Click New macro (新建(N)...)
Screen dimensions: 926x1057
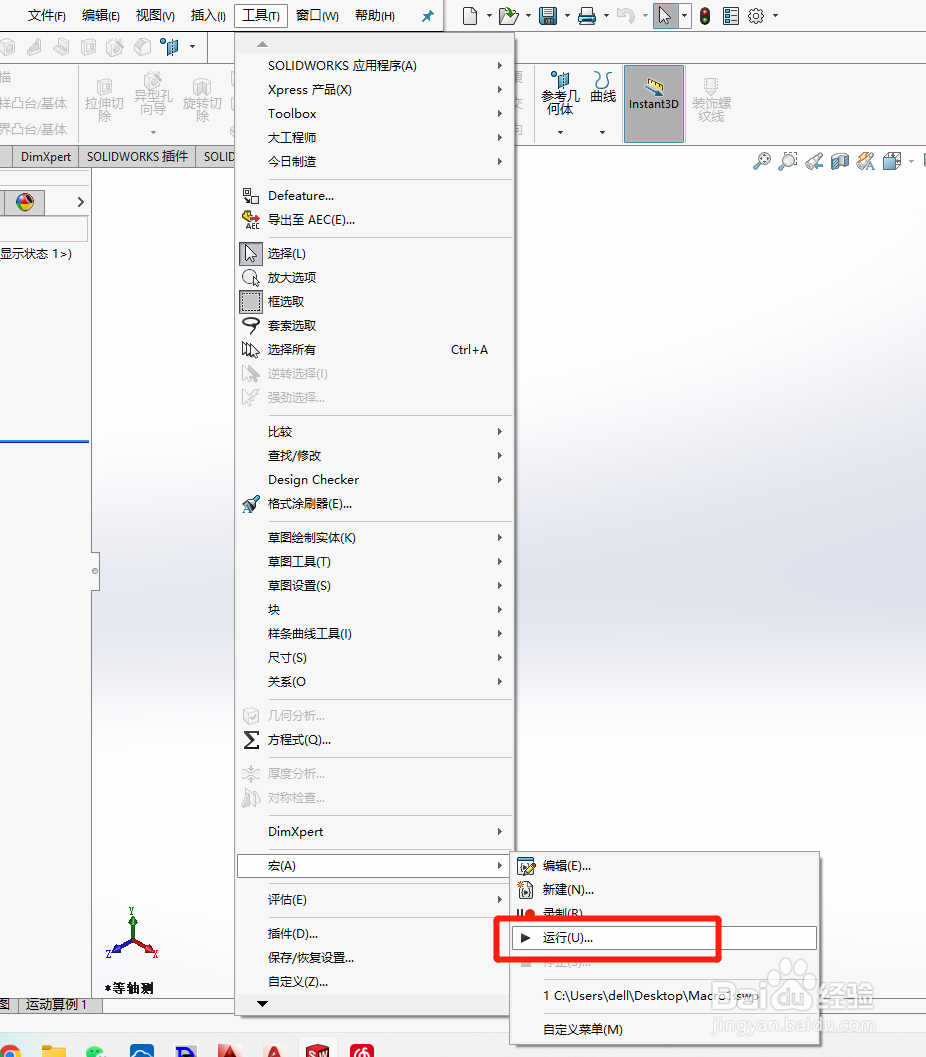[x=664, y=890]
